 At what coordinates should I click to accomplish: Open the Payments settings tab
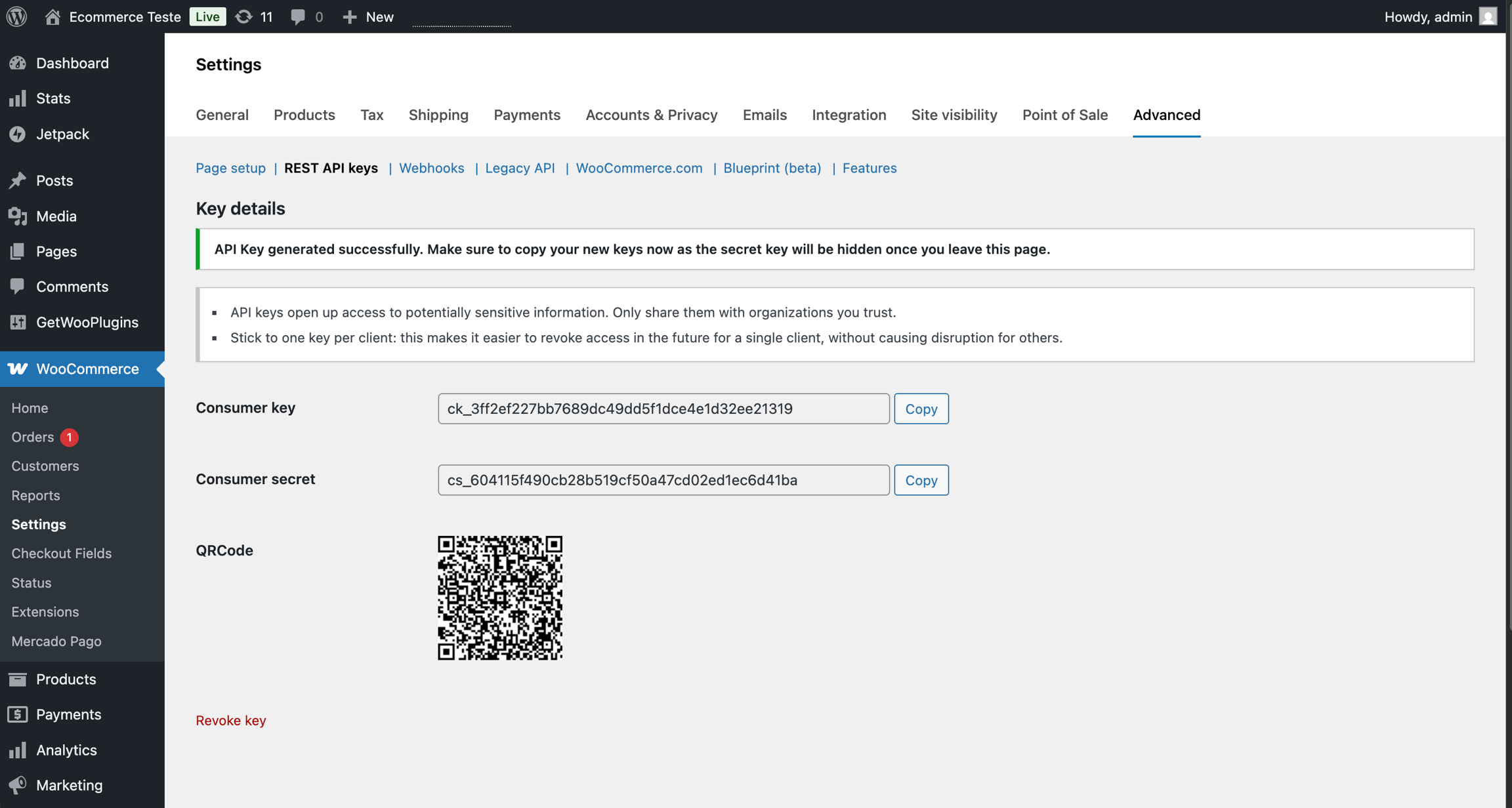[x=527, y=115]
